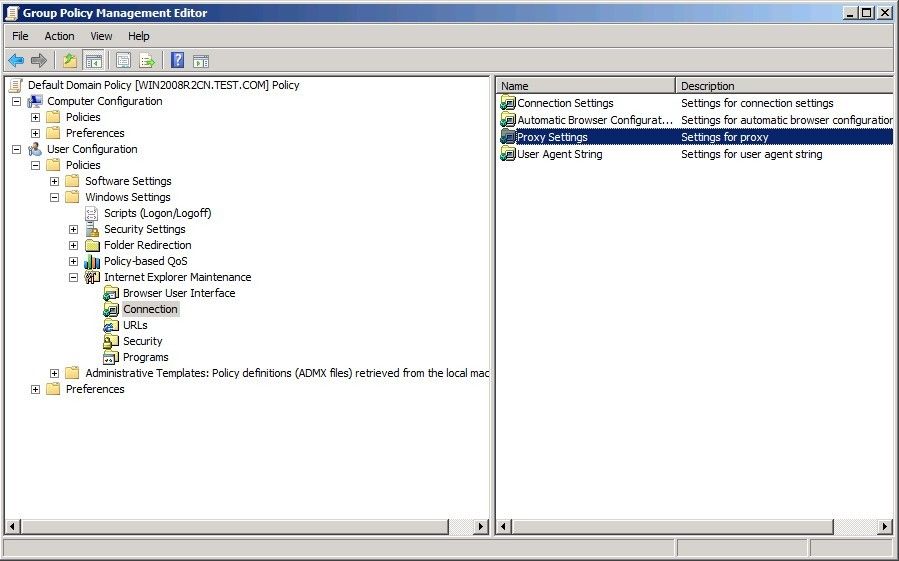Select the 'Settings for proxy' description text
The image size is (899, 561).
coord(724,137)
